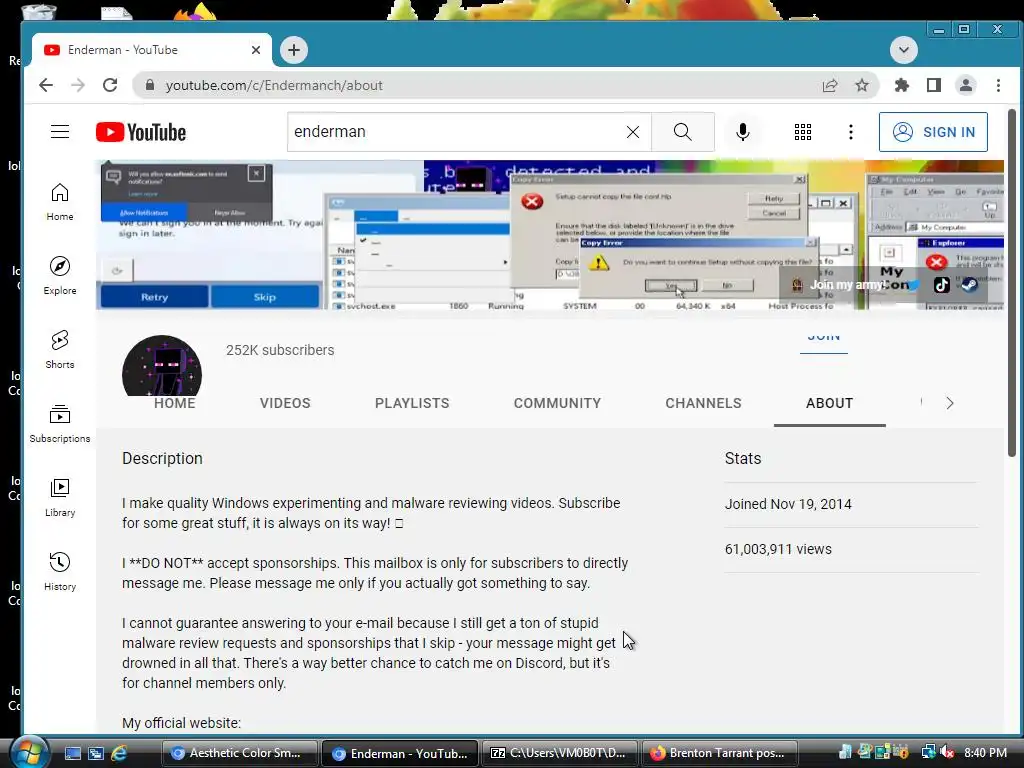Click the address bar URL
This screenshot has width=1024, height=768.
(x=274, y=86)
